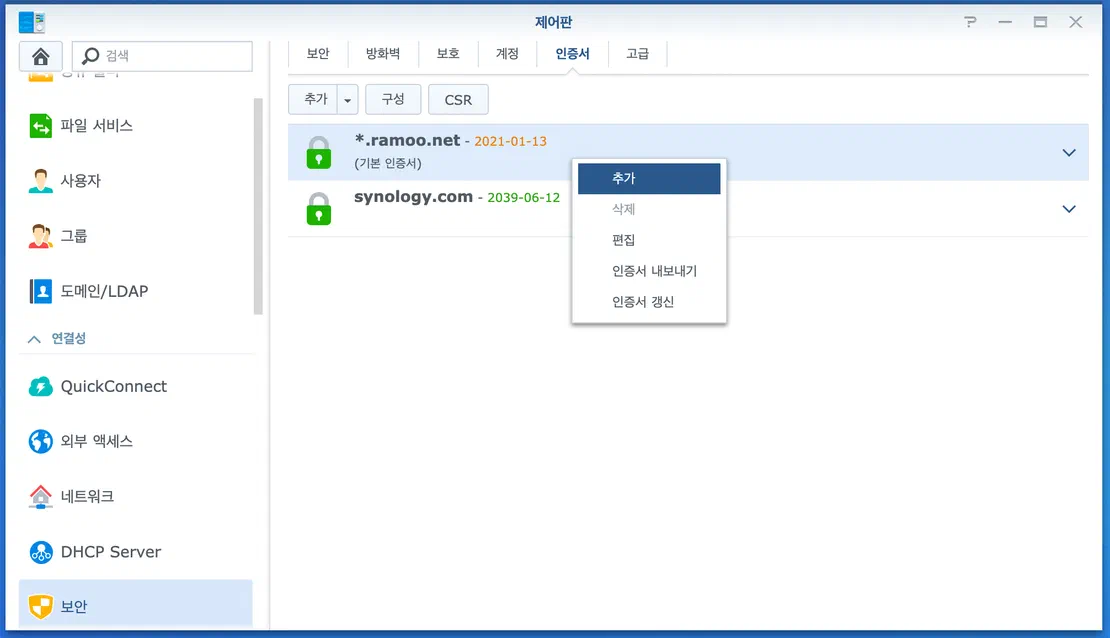The image size is (1110, 638).
Task: Choose 삭제 in the context menu
Action: pyautogui.click(x=649, y=209)
